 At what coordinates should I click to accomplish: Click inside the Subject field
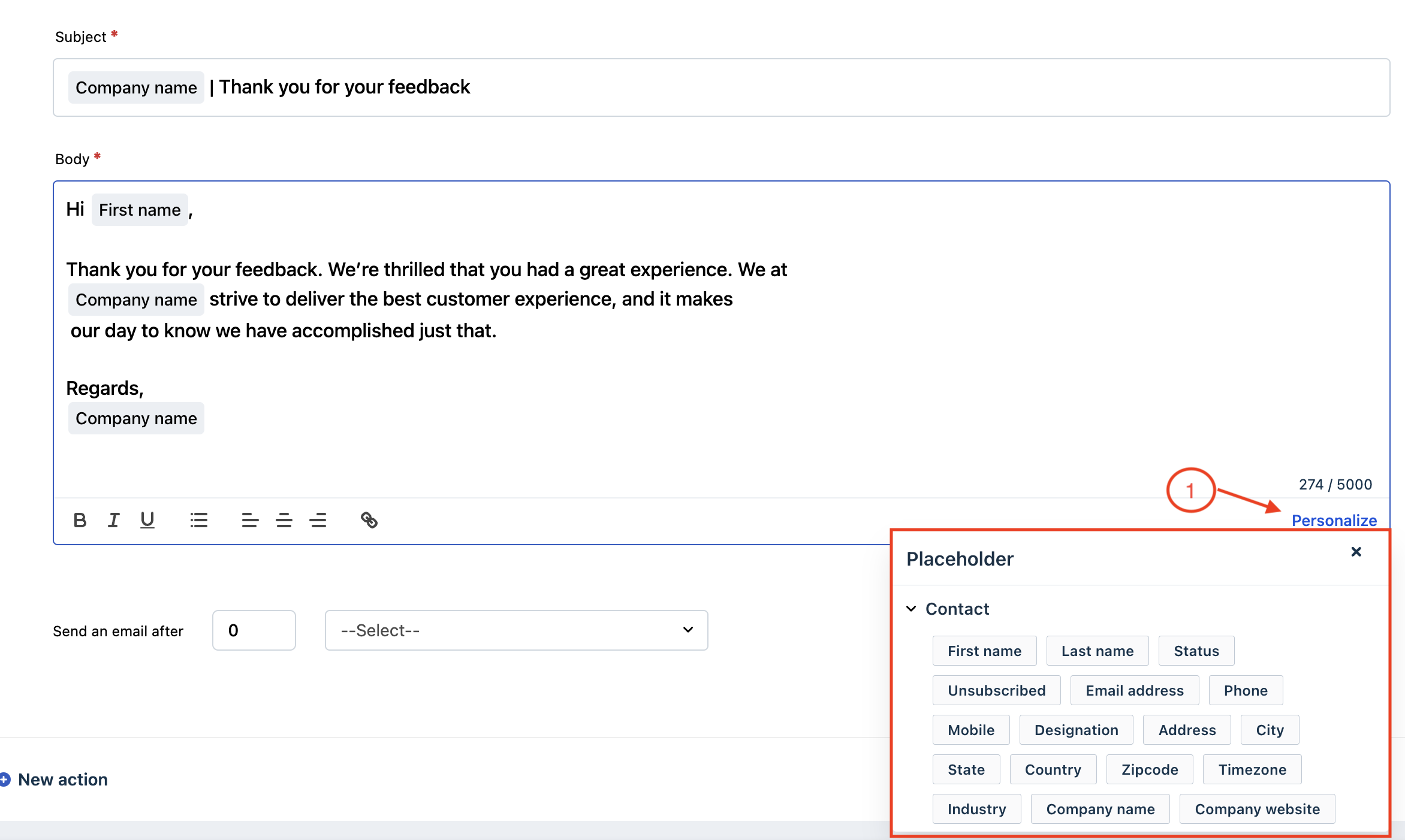839,87
